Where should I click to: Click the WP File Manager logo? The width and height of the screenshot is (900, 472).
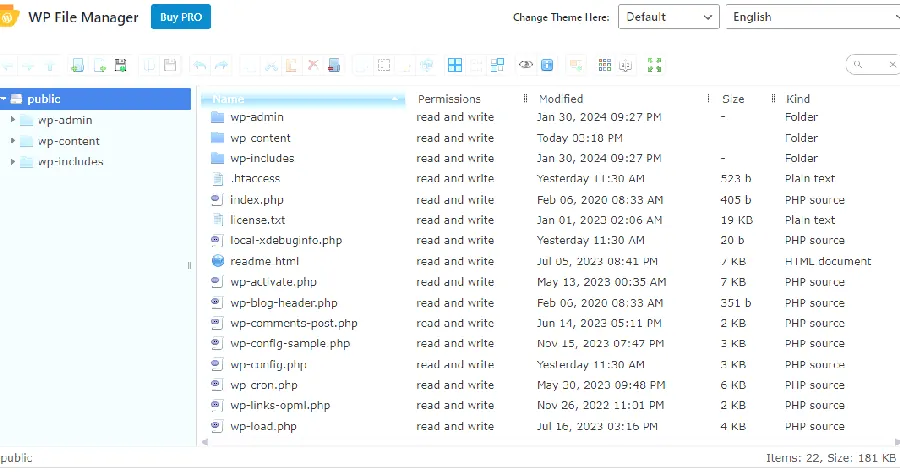tap(9, 17)
